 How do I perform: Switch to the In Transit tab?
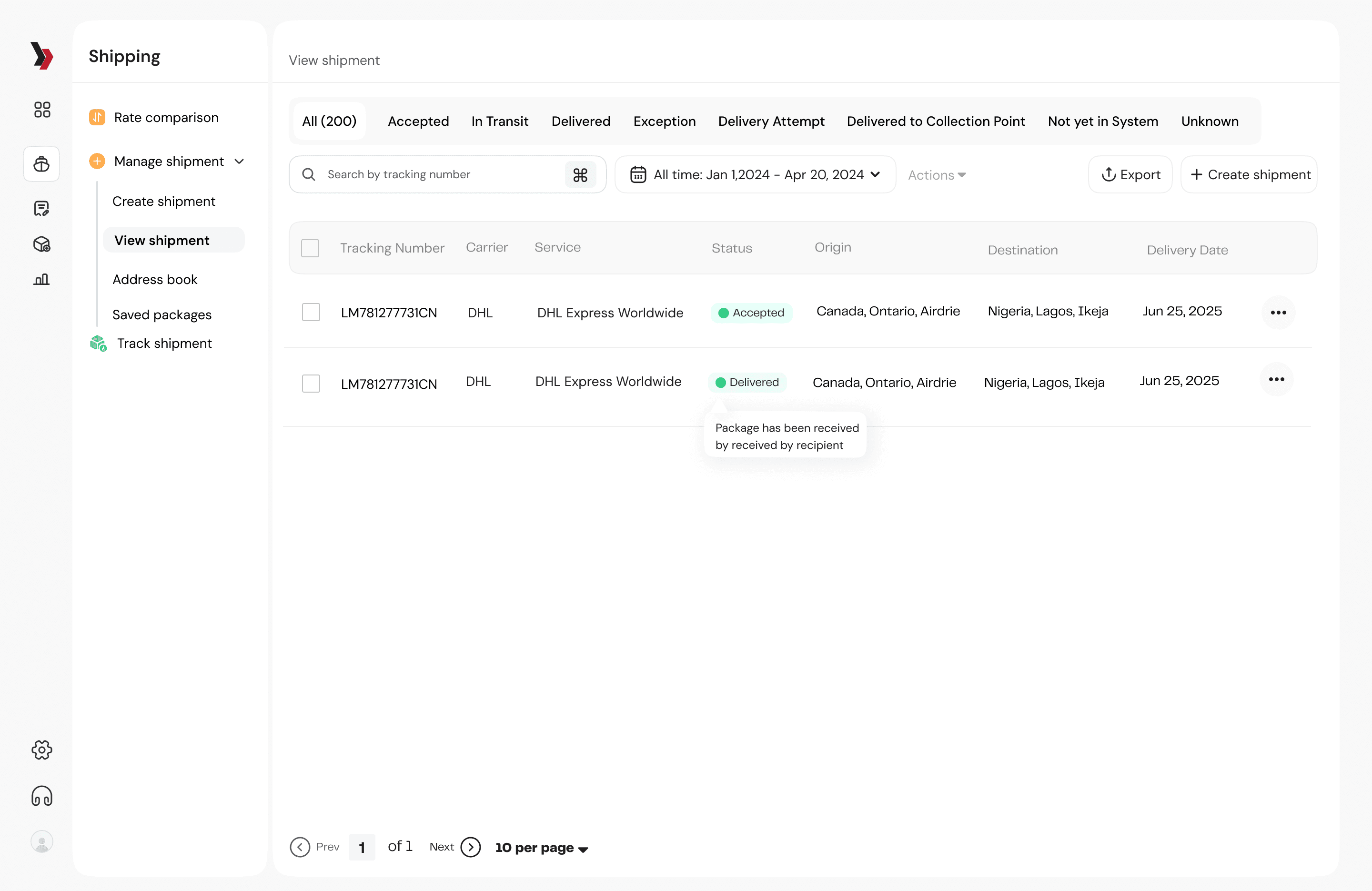pyautogui.click(x=499, y=121)
